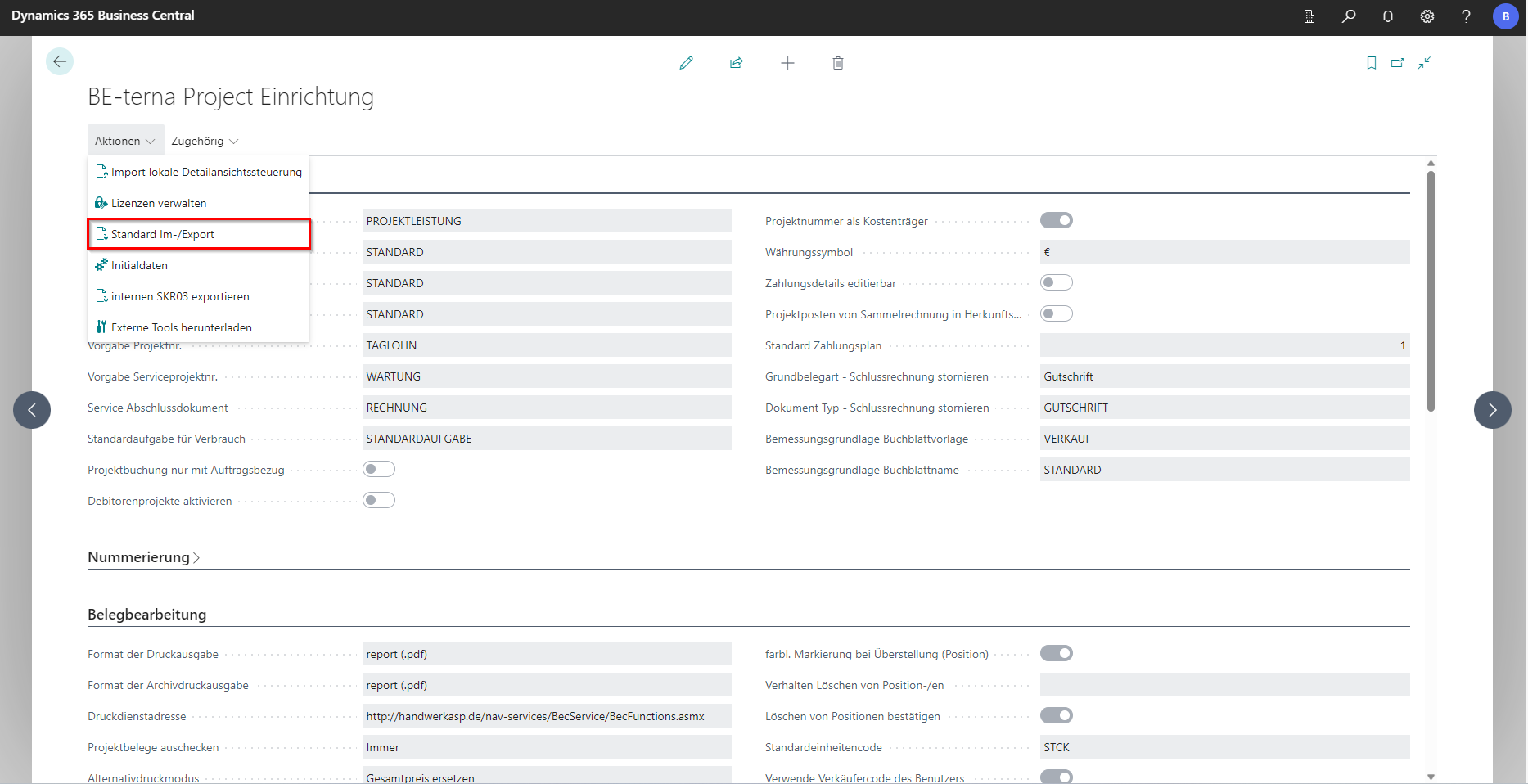Select Lizenzen verwalten menu entry
The width and height of the screenshot is (1528, 784).
pos(199,203)
